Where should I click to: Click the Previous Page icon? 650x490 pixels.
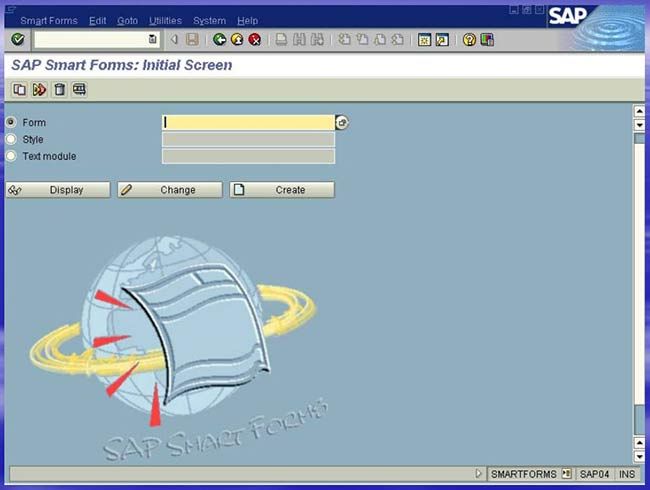(362, 39)
